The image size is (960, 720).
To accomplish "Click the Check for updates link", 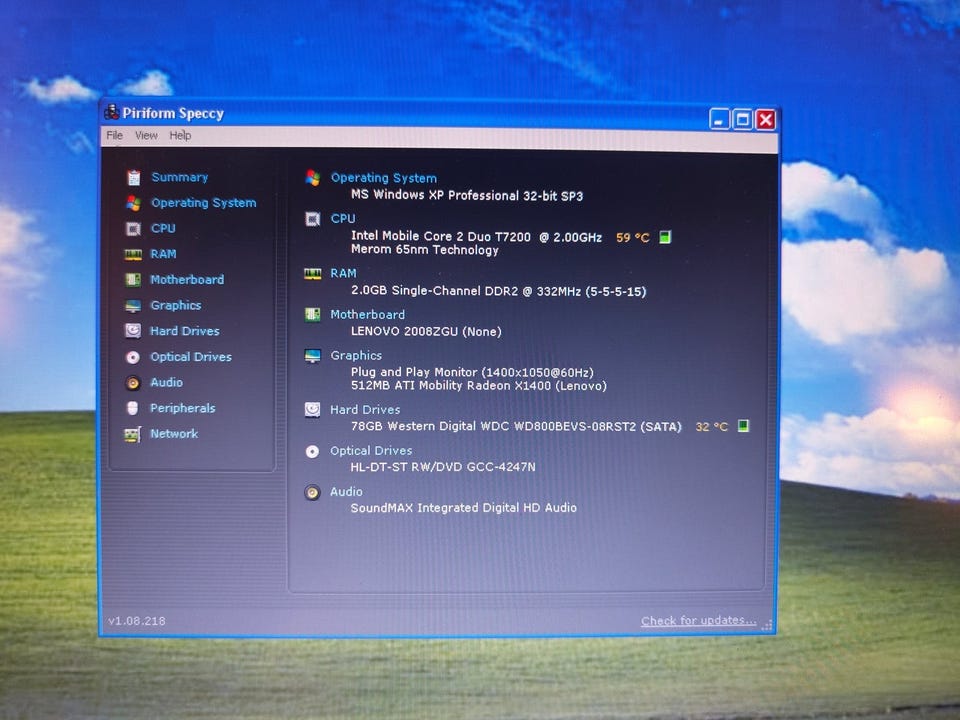I will coord(699,620).
